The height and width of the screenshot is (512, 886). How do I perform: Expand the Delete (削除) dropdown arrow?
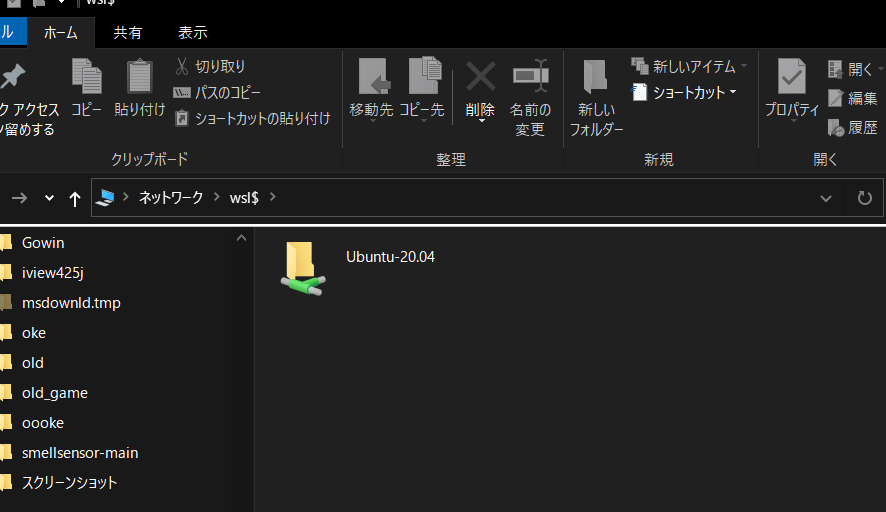click(481, 121)
